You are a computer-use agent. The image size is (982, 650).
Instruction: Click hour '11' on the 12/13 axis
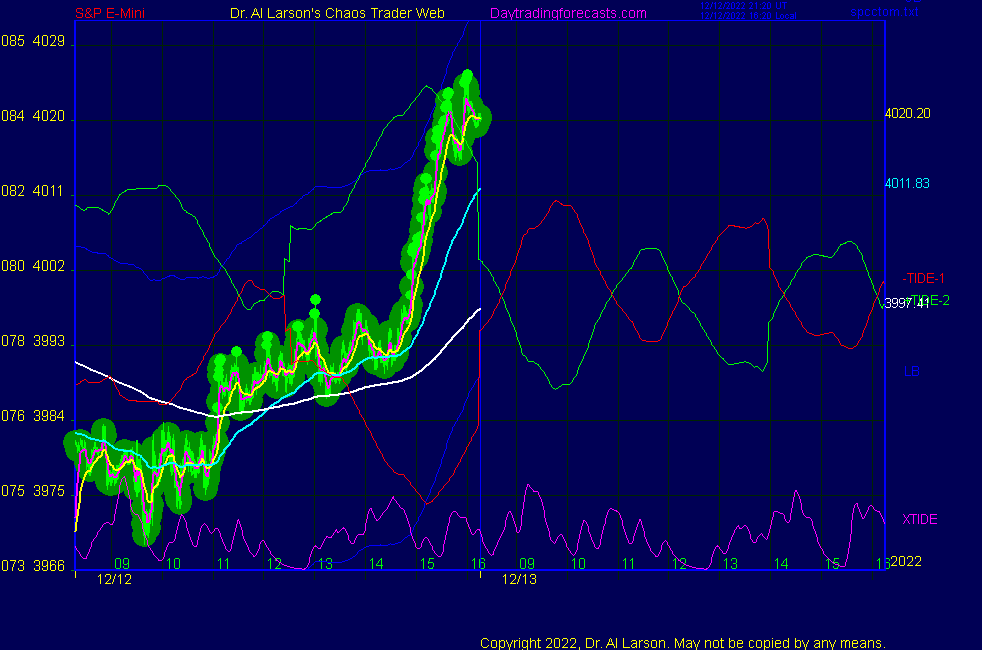pyautogui.click(x=629, y=564)
